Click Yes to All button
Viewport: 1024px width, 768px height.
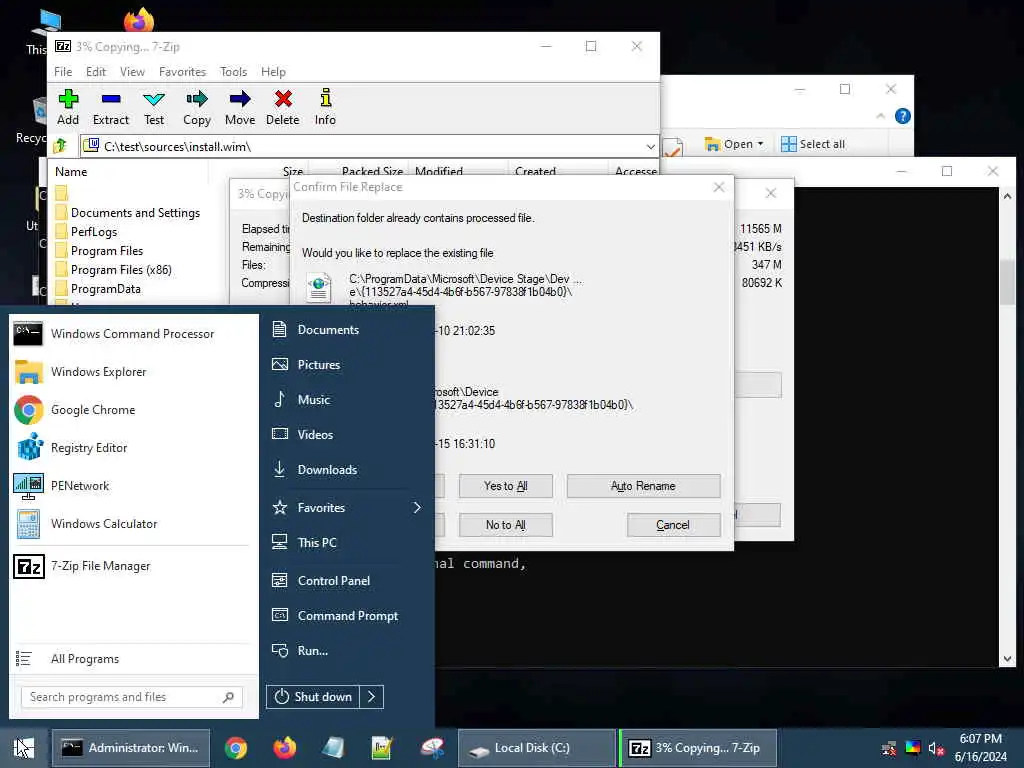pyautogui.click(x=505, y=486)
